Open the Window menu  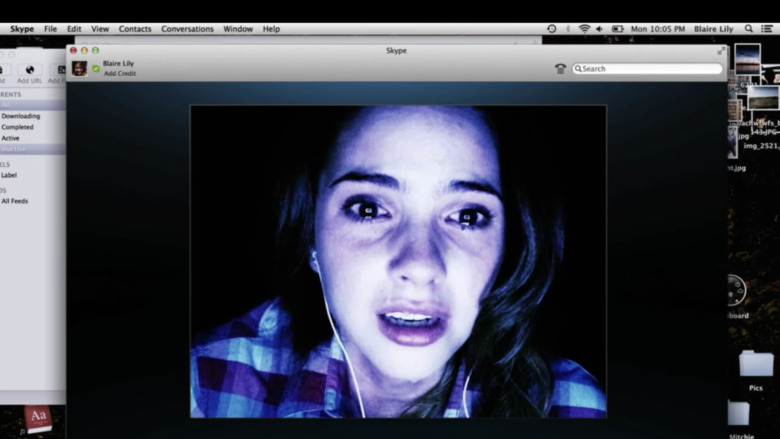click(238, 29)
